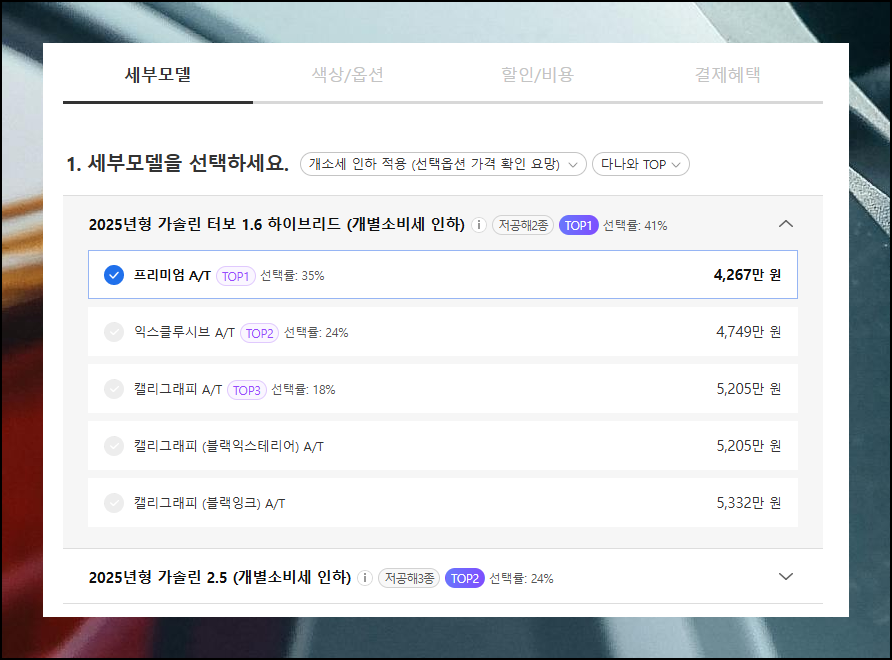Click the purple TOP1 badge on hybrid heading
Image resolution: width=892 pixels, height=660 pixels.
(x=579, y=225)
